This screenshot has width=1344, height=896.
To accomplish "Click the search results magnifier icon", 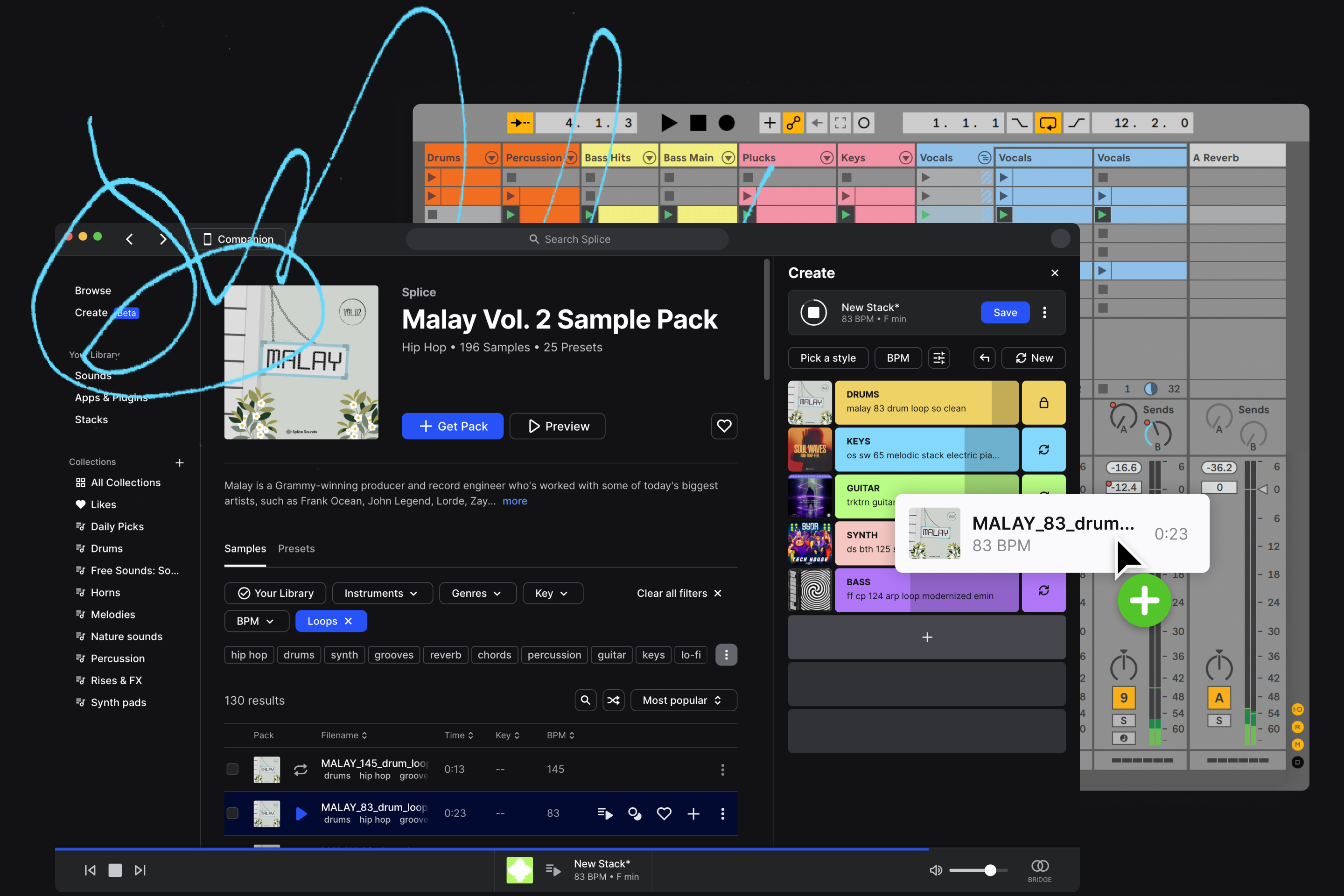I will pos(586,700).
